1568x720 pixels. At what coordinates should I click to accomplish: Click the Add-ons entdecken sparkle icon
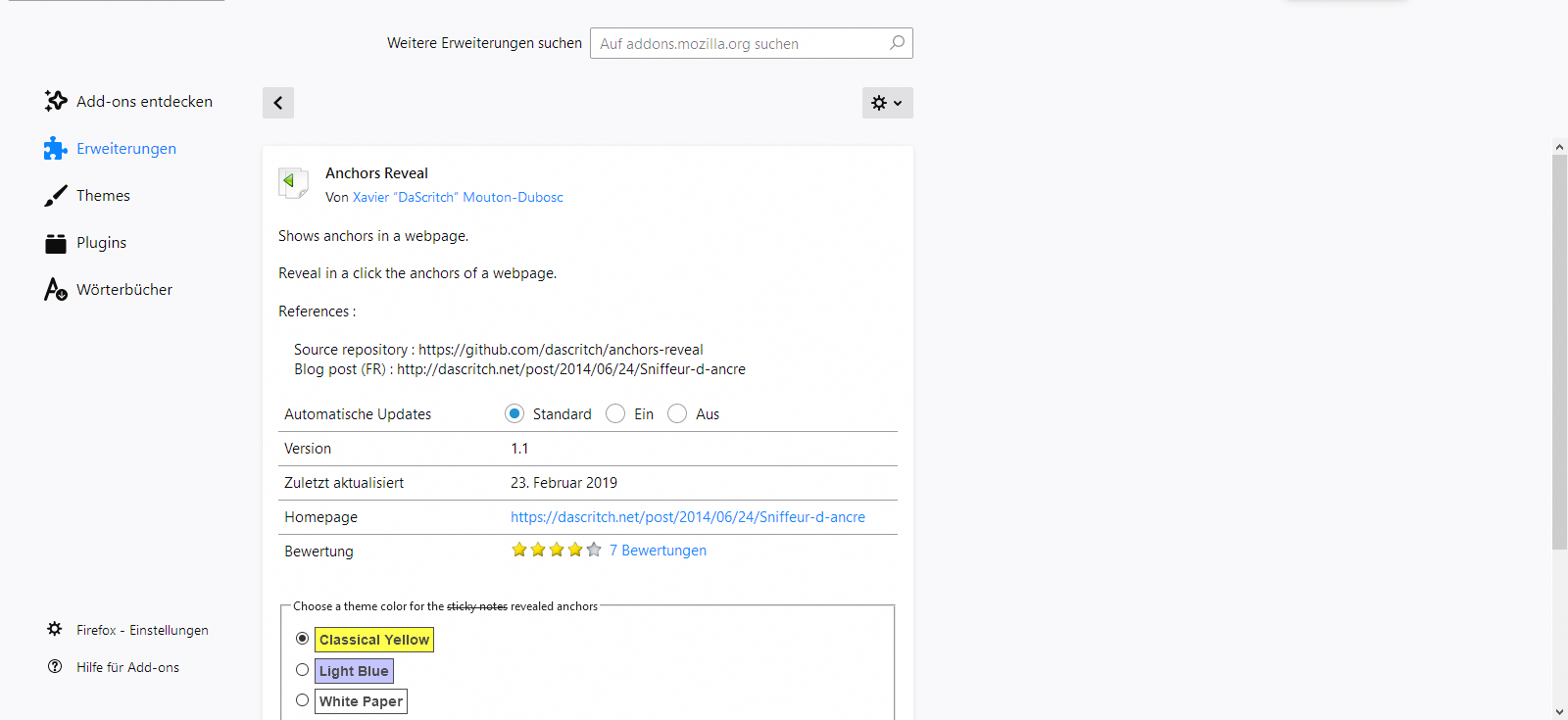coord(56,101)
